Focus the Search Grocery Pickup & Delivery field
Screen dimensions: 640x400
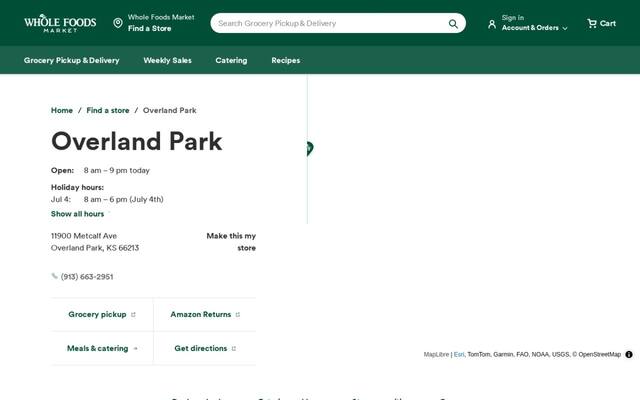point(331,23)
